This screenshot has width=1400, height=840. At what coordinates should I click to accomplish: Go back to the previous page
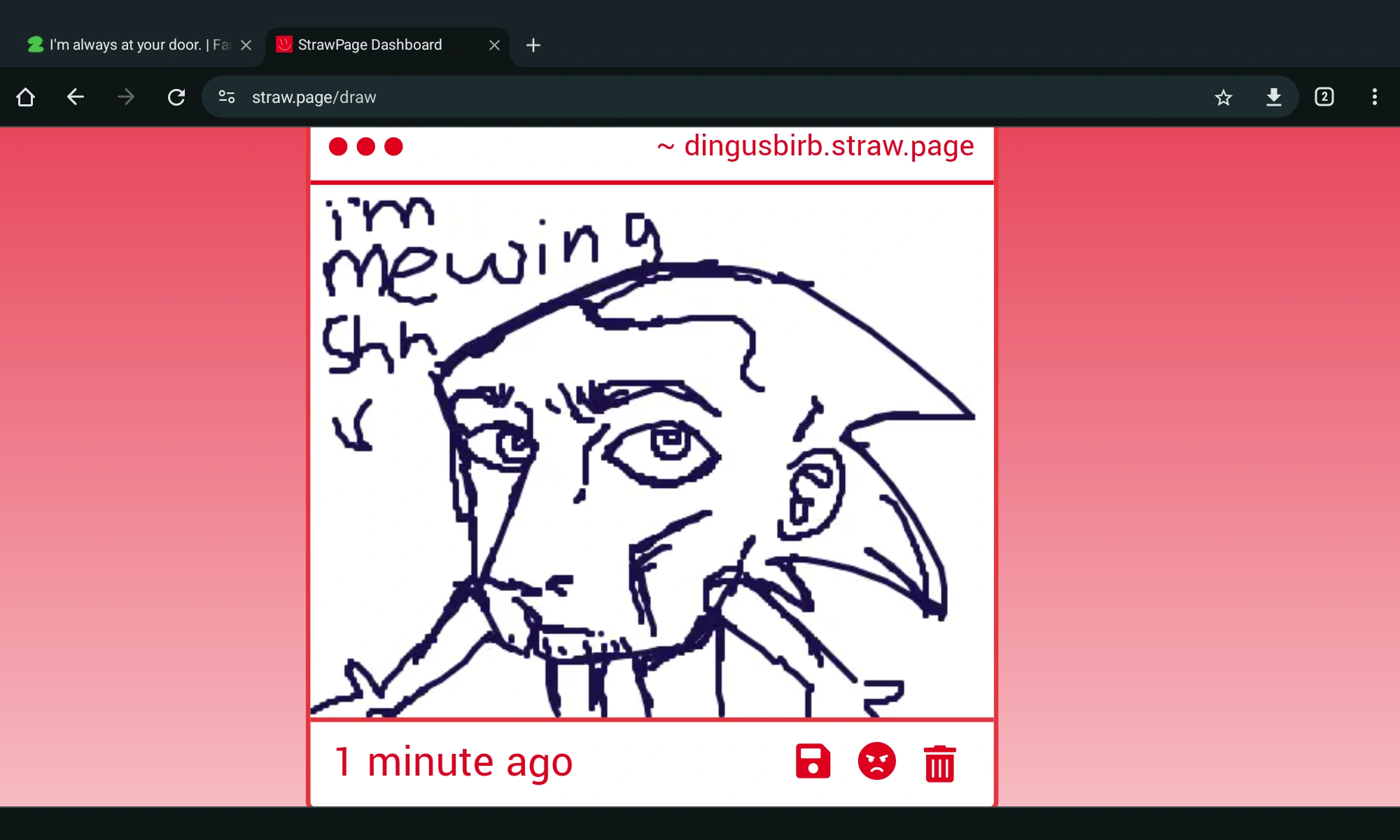pyautogui.click(x=76, y=97)
